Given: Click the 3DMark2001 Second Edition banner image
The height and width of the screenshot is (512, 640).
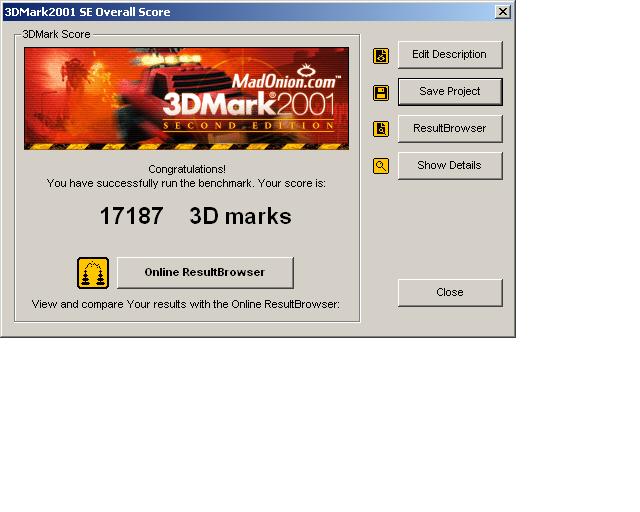Looking at the screenshot, I should point(185,99).
